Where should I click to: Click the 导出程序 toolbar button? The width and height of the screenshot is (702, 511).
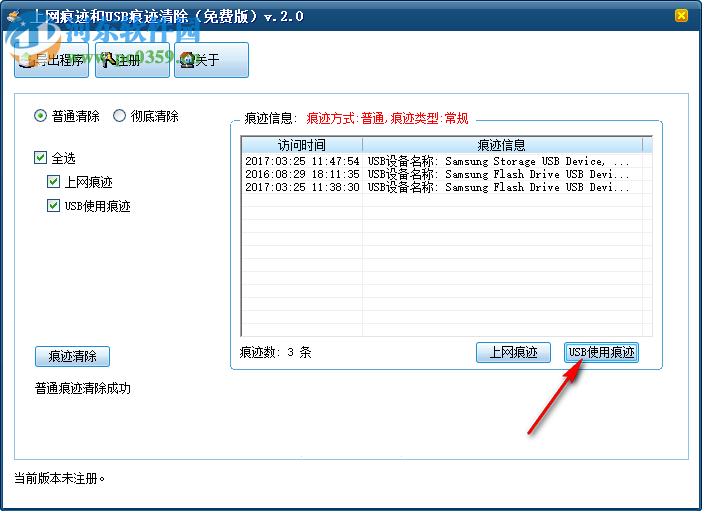pyautogui.click(x=51, y=60)
